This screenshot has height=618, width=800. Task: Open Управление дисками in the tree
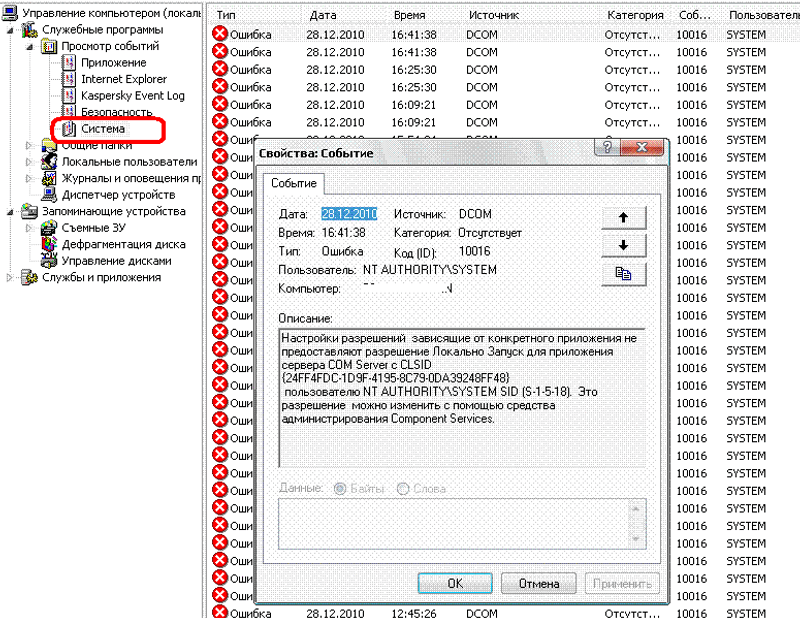tap(116, 261)
